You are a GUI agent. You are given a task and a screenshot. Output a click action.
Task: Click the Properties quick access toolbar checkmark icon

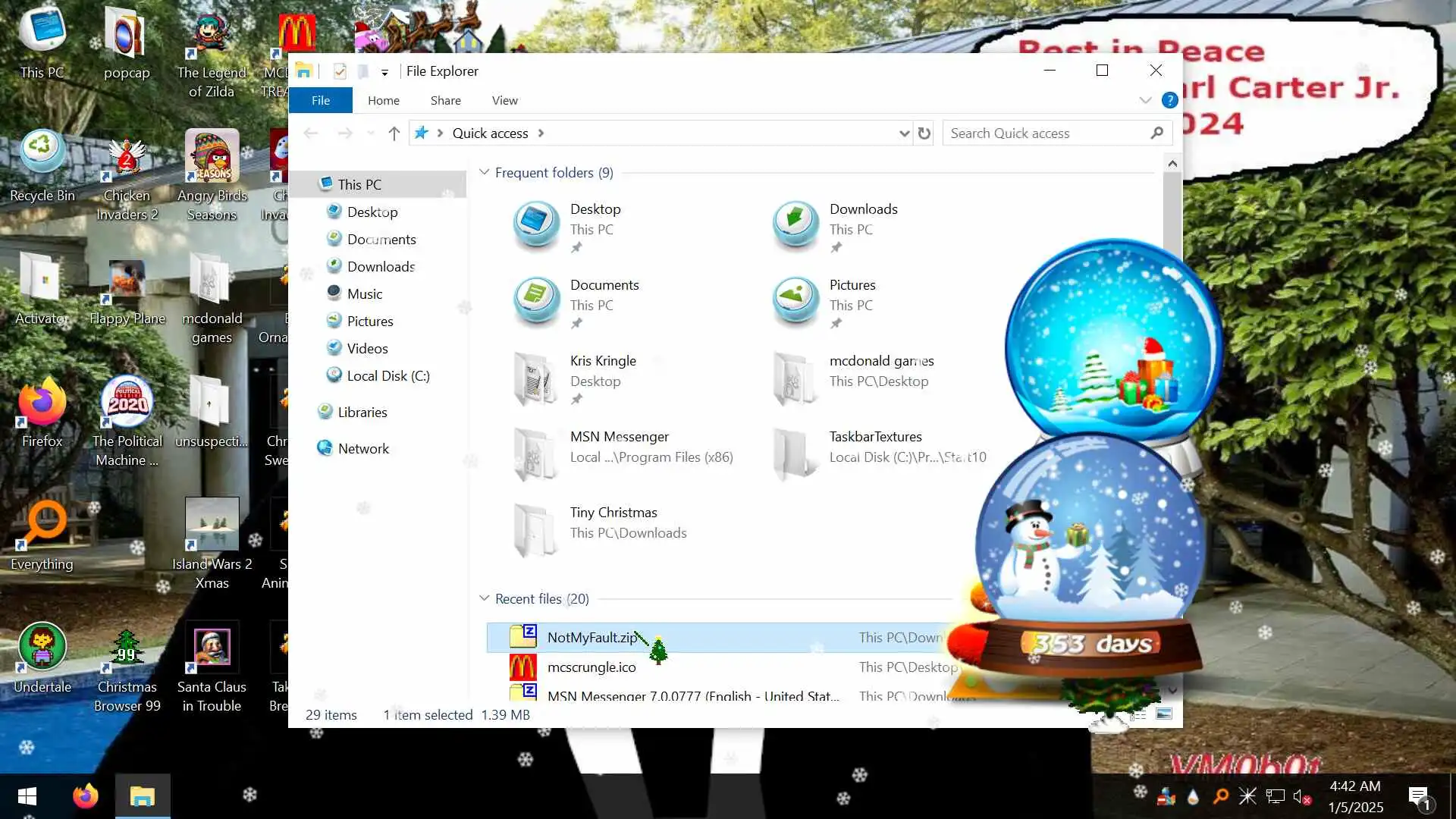point(340,71)
